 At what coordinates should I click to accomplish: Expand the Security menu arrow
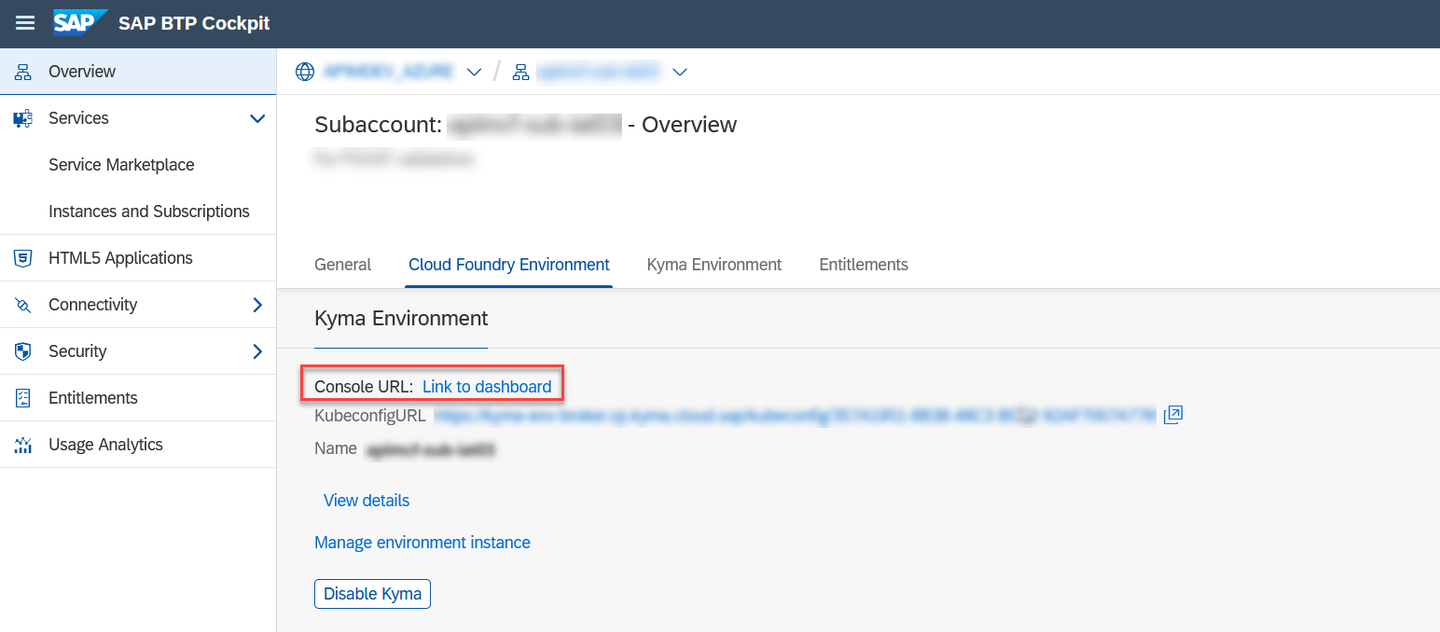click(257, 352)
